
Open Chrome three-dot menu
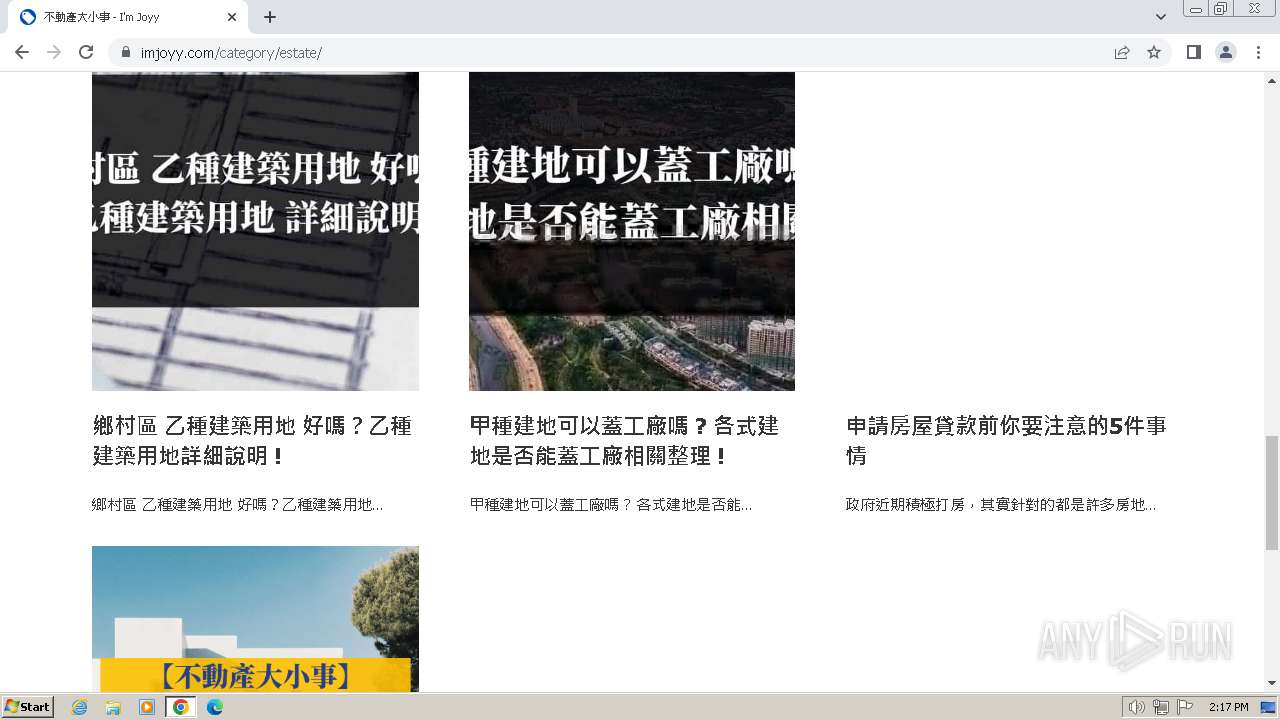[1258, 52]
